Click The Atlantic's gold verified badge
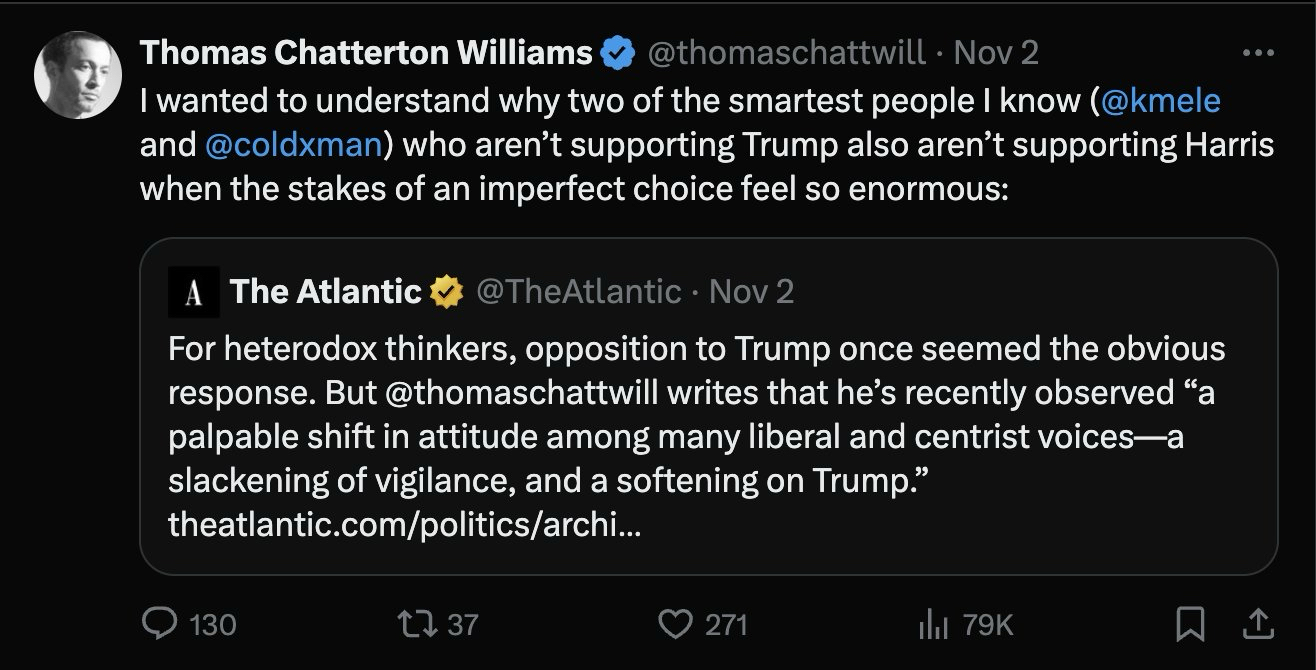Viewport: 1316px width, 670px height. (446, 292)
